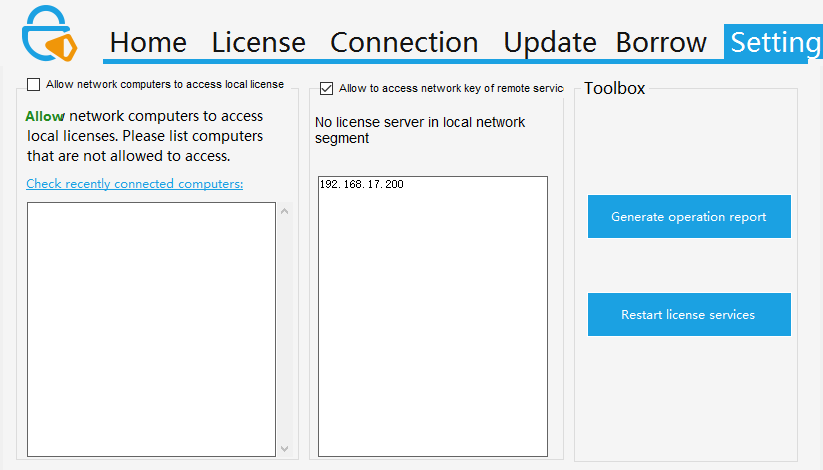Go to the Connection tab
The height and width of the screenshot is (470, 823).
(x=404, y=42)
